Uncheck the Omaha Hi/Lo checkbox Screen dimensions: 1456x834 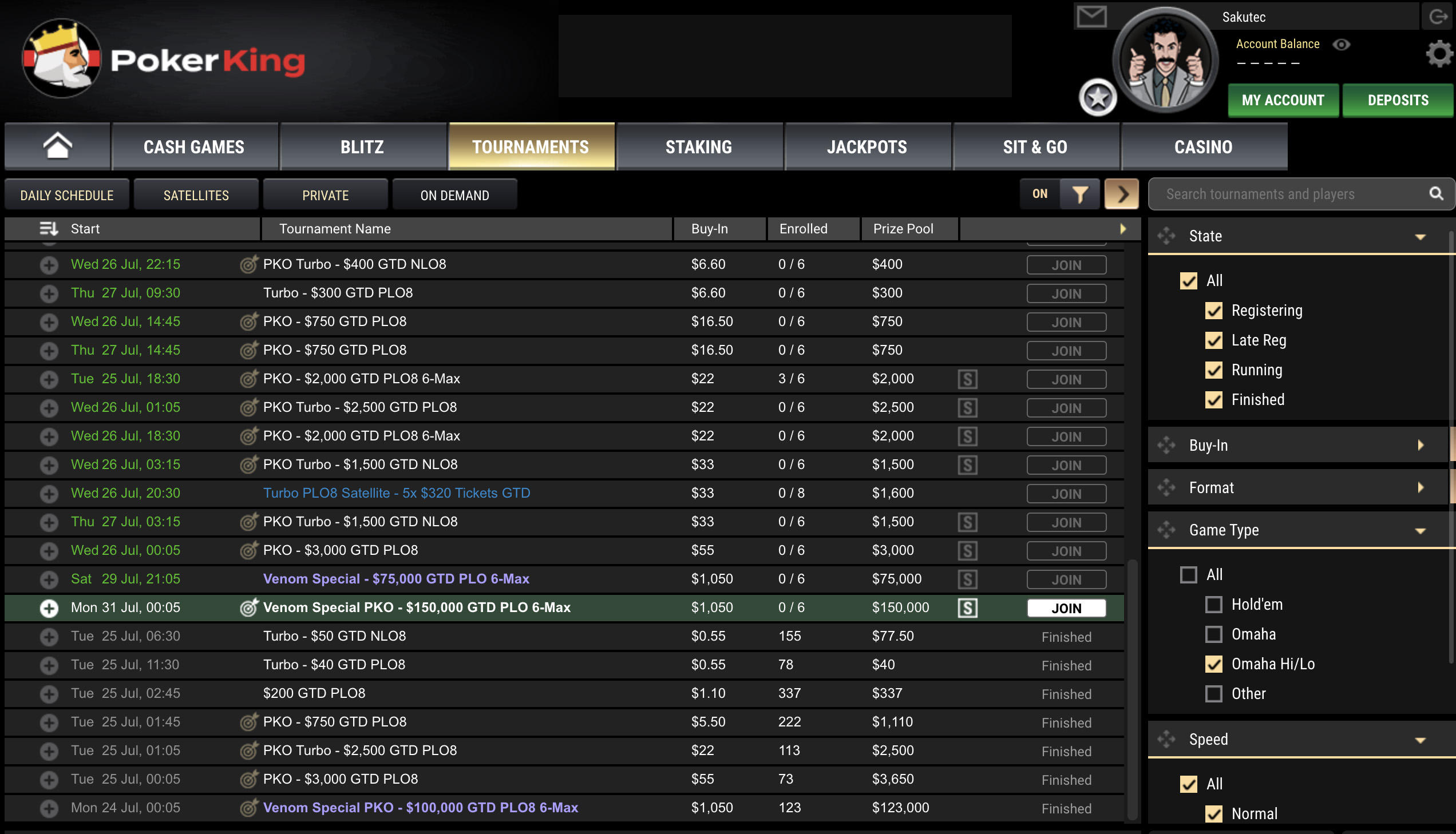1213,664
